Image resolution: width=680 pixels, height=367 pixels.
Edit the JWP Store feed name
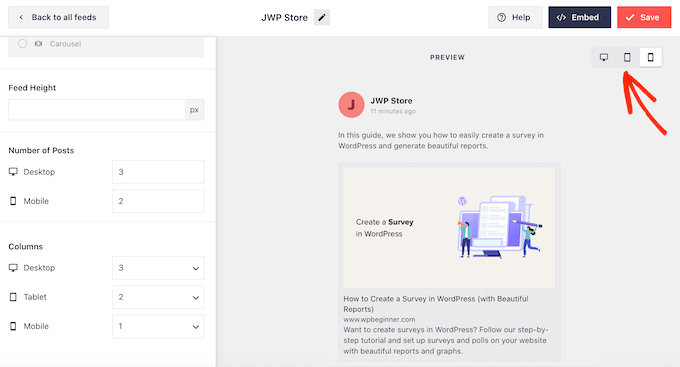coord(322,17)
